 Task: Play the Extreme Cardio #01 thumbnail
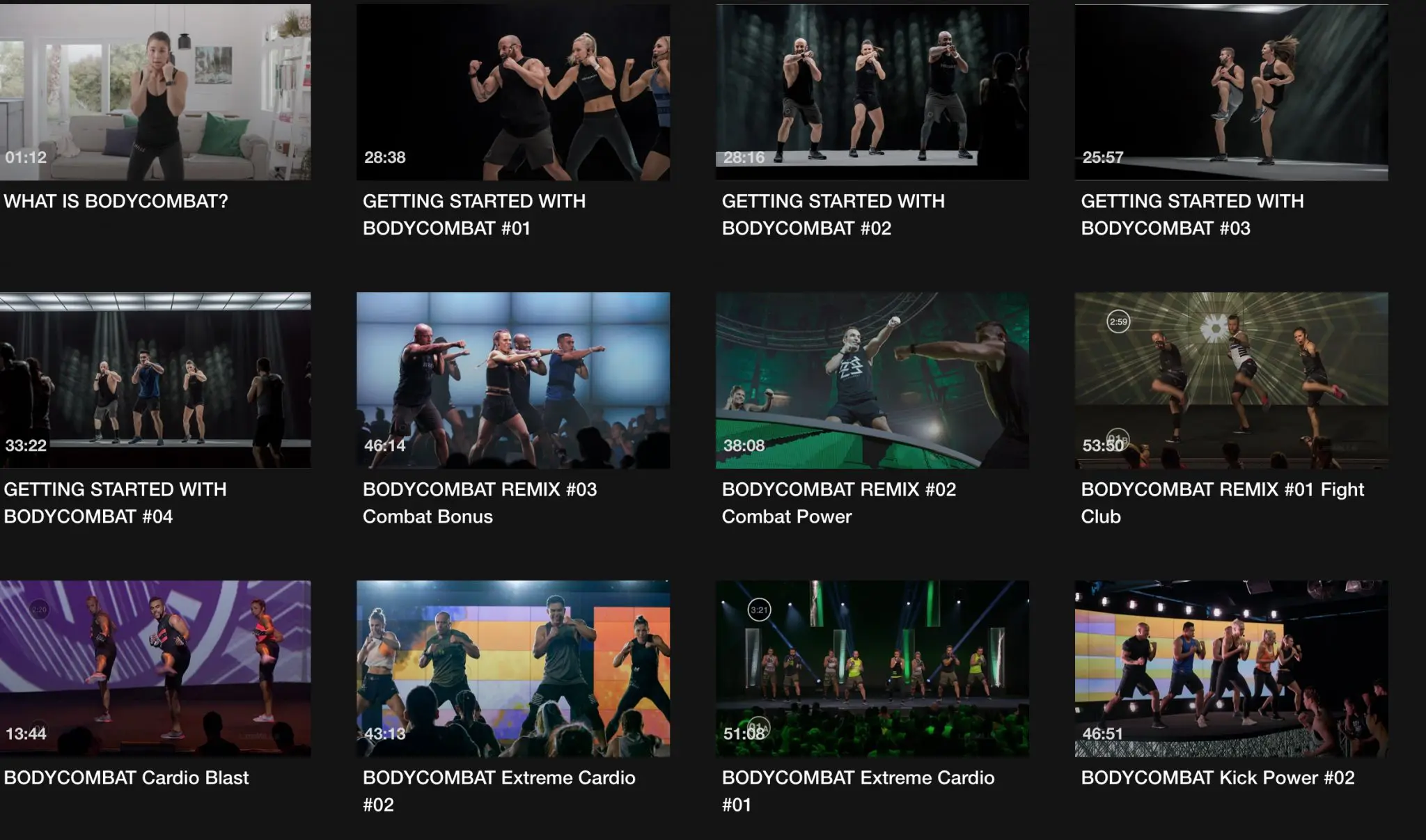coord(872,668)
